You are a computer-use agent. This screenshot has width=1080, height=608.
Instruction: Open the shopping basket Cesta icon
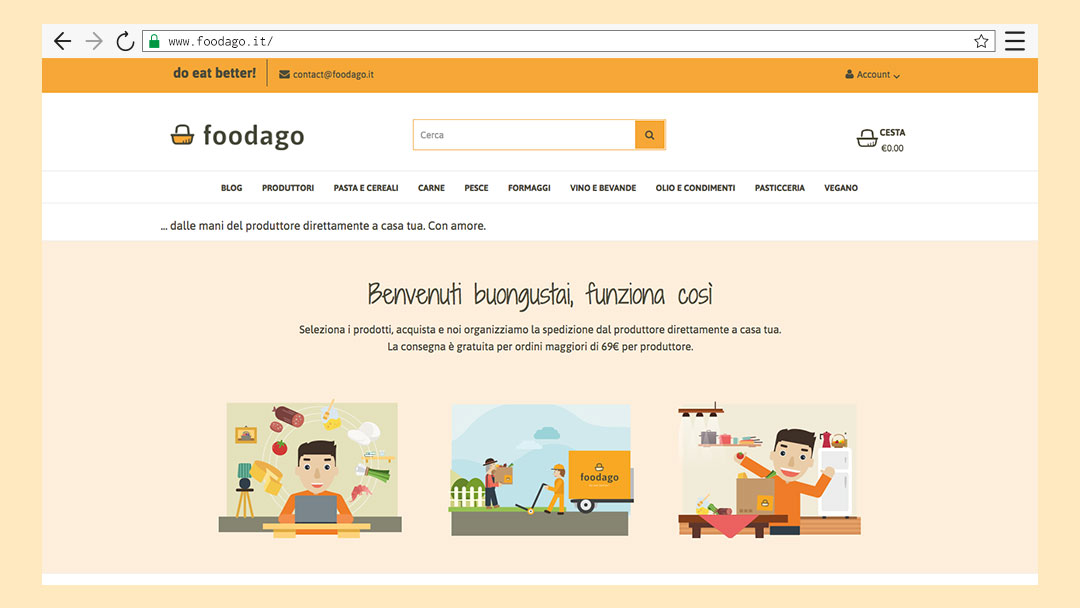click(x=866, y=138)
